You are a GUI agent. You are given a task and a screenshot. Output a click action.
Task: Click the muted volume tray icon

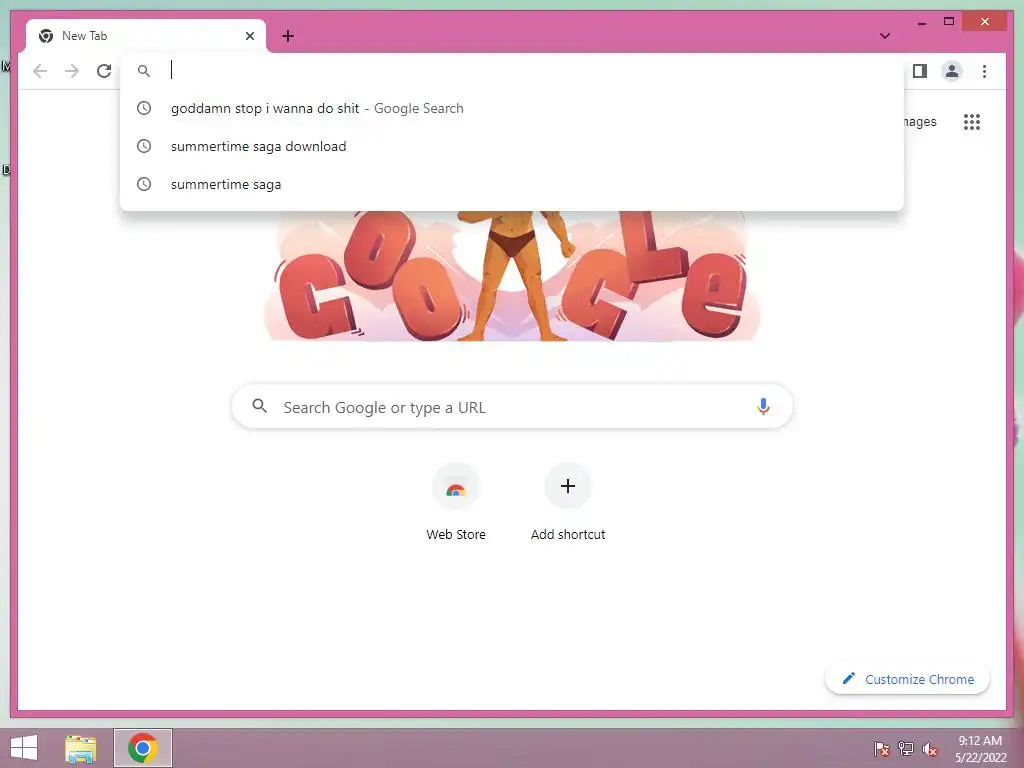(x=930, y=749)
